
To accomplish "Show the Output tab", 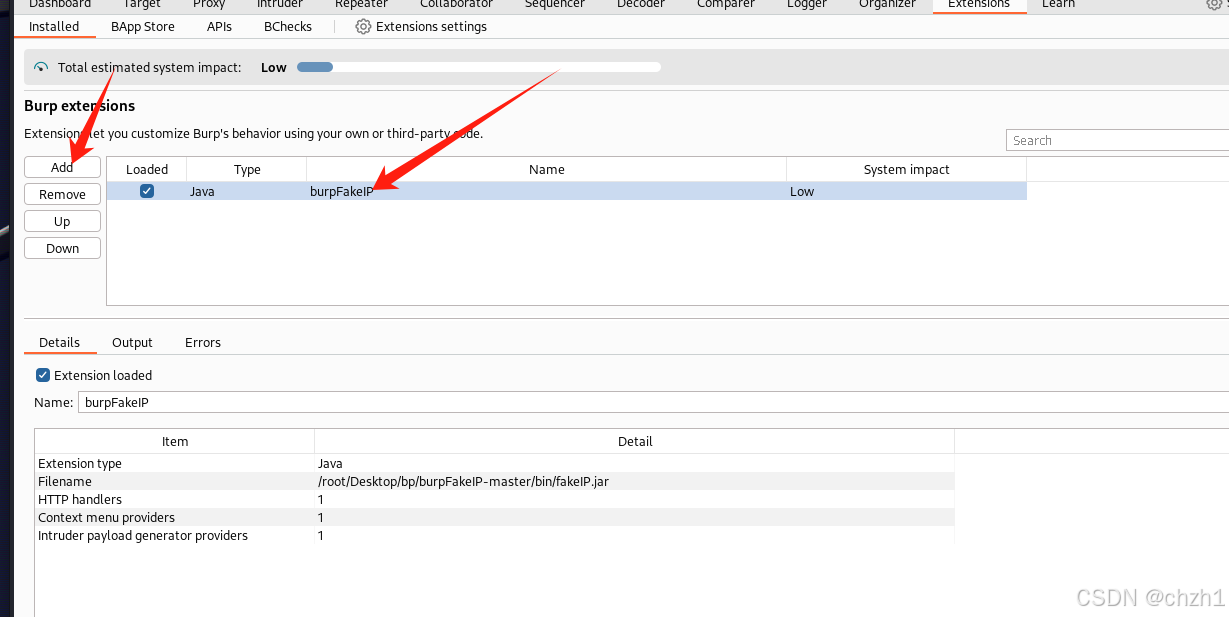I will [132, 342].
